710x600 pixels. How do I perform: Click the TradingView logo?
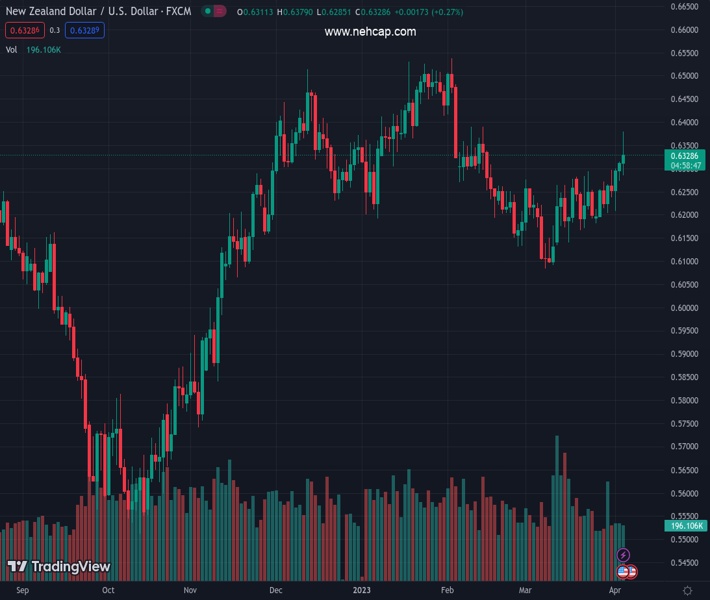[x=58, y=567]
